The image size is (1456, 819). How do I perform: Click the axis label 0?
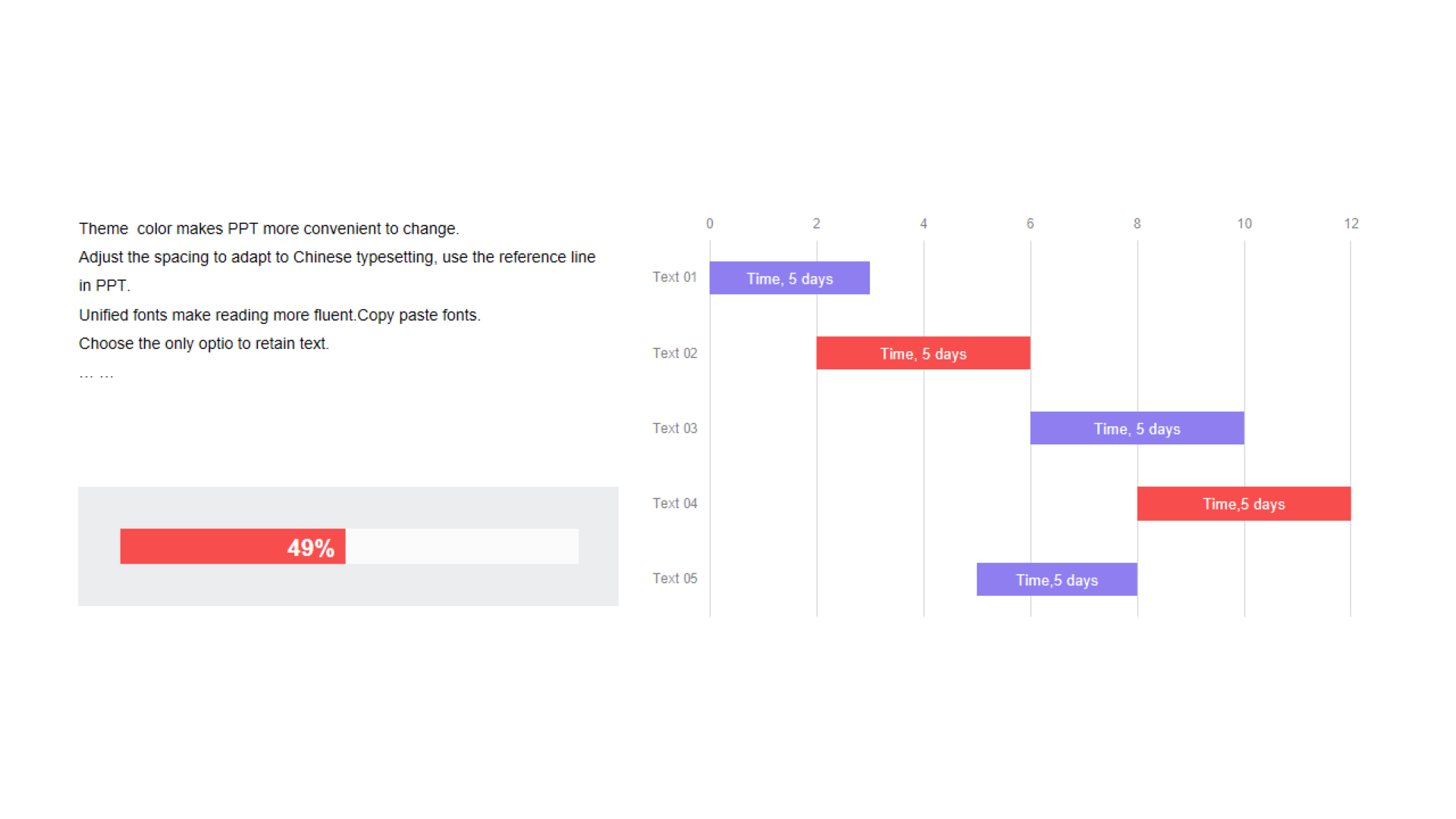coord(710,224)
